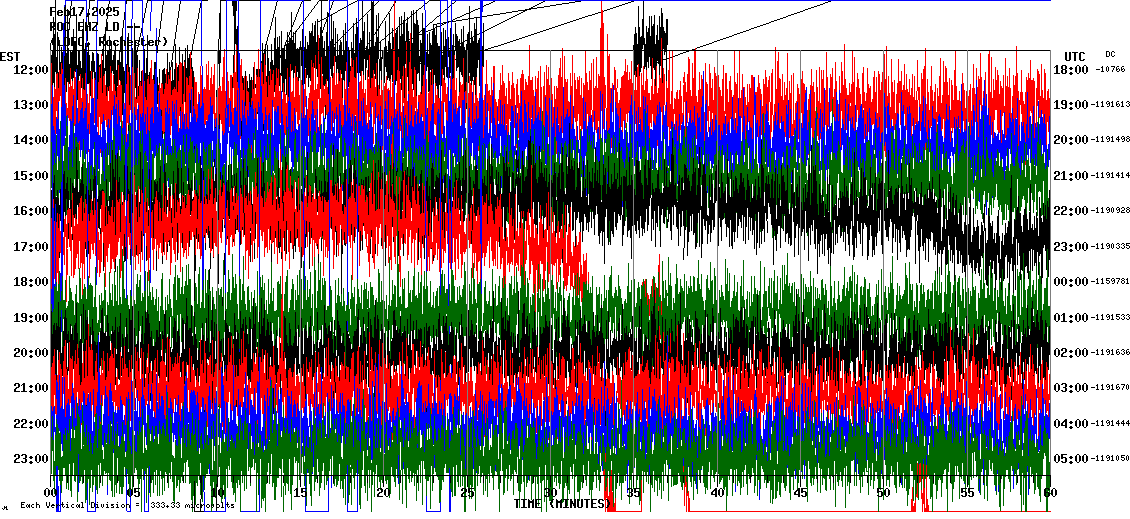Click the 20 minute axis tick
Viewport: 1130px width, 519px height.
click(x=384, y=493)
